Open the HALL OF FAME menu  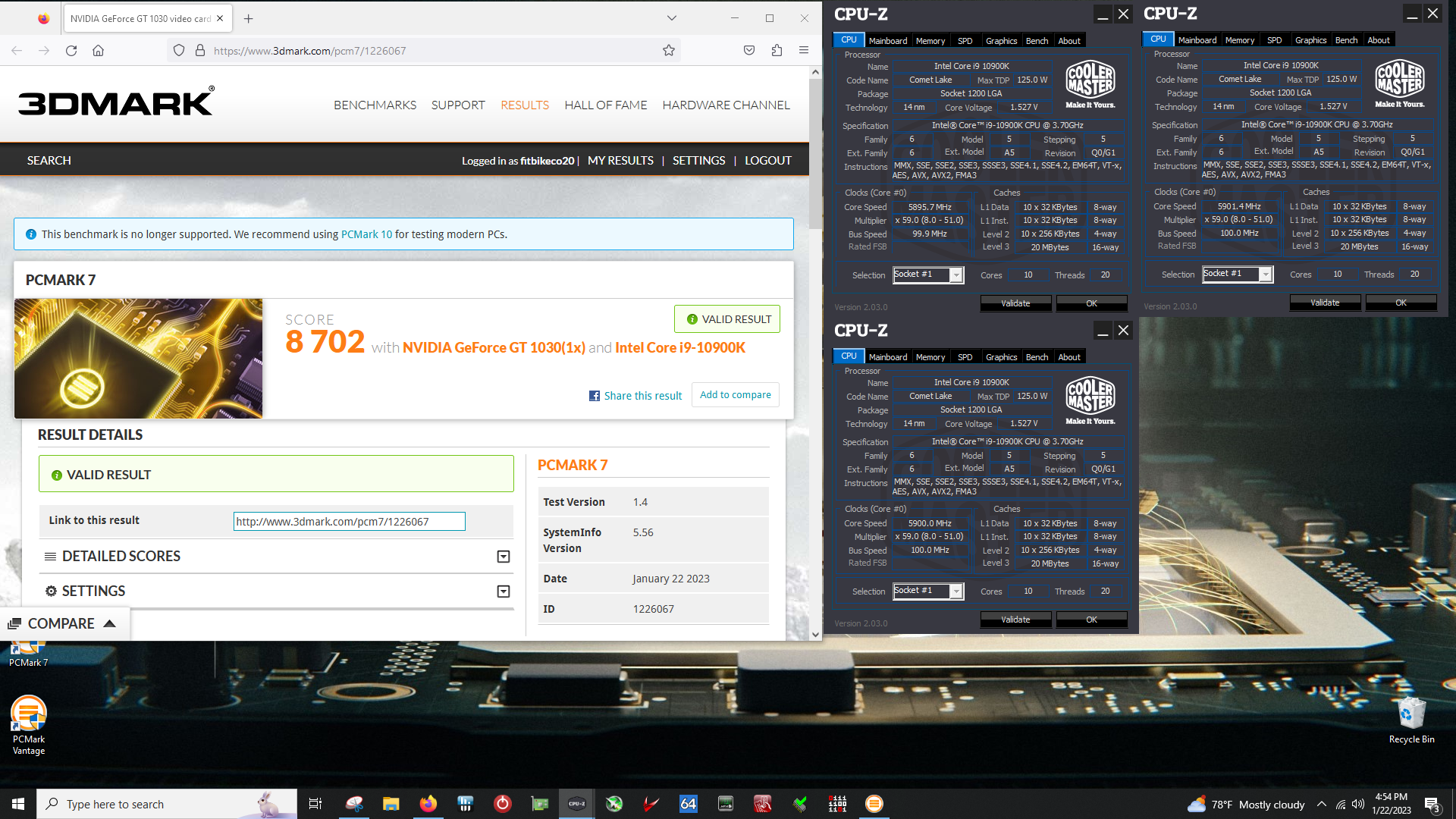(x=606, y=105)
